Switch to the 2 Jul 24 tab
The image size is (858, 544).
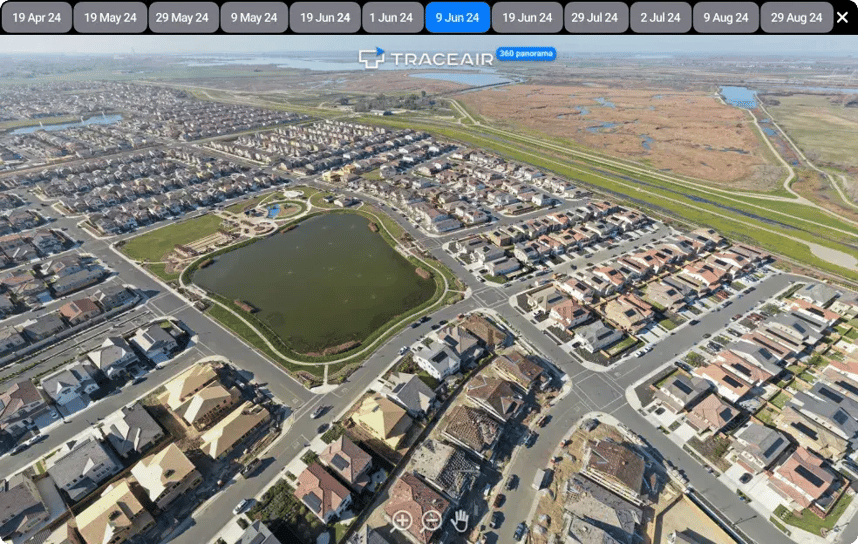click(x=660, y=18)
